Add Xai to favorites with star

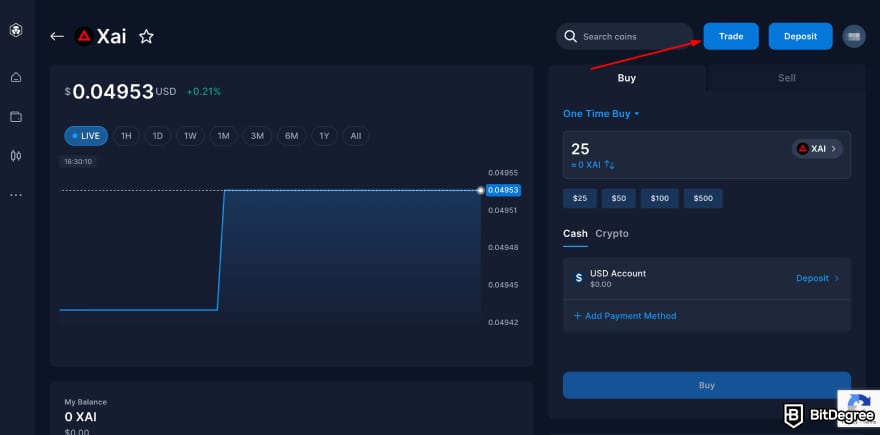(146, 36)
